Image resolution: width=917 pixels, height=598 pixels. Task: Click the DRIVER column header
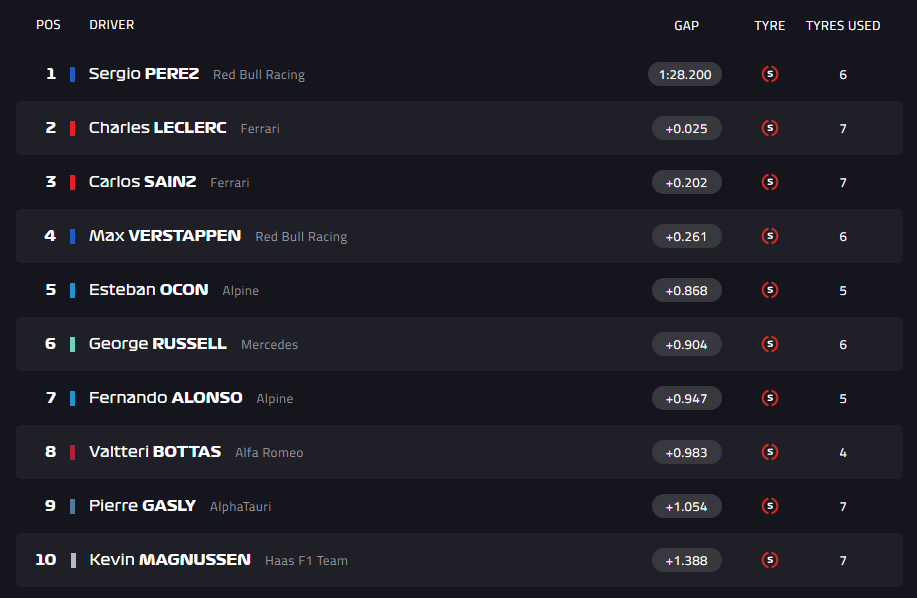point(111,25)
